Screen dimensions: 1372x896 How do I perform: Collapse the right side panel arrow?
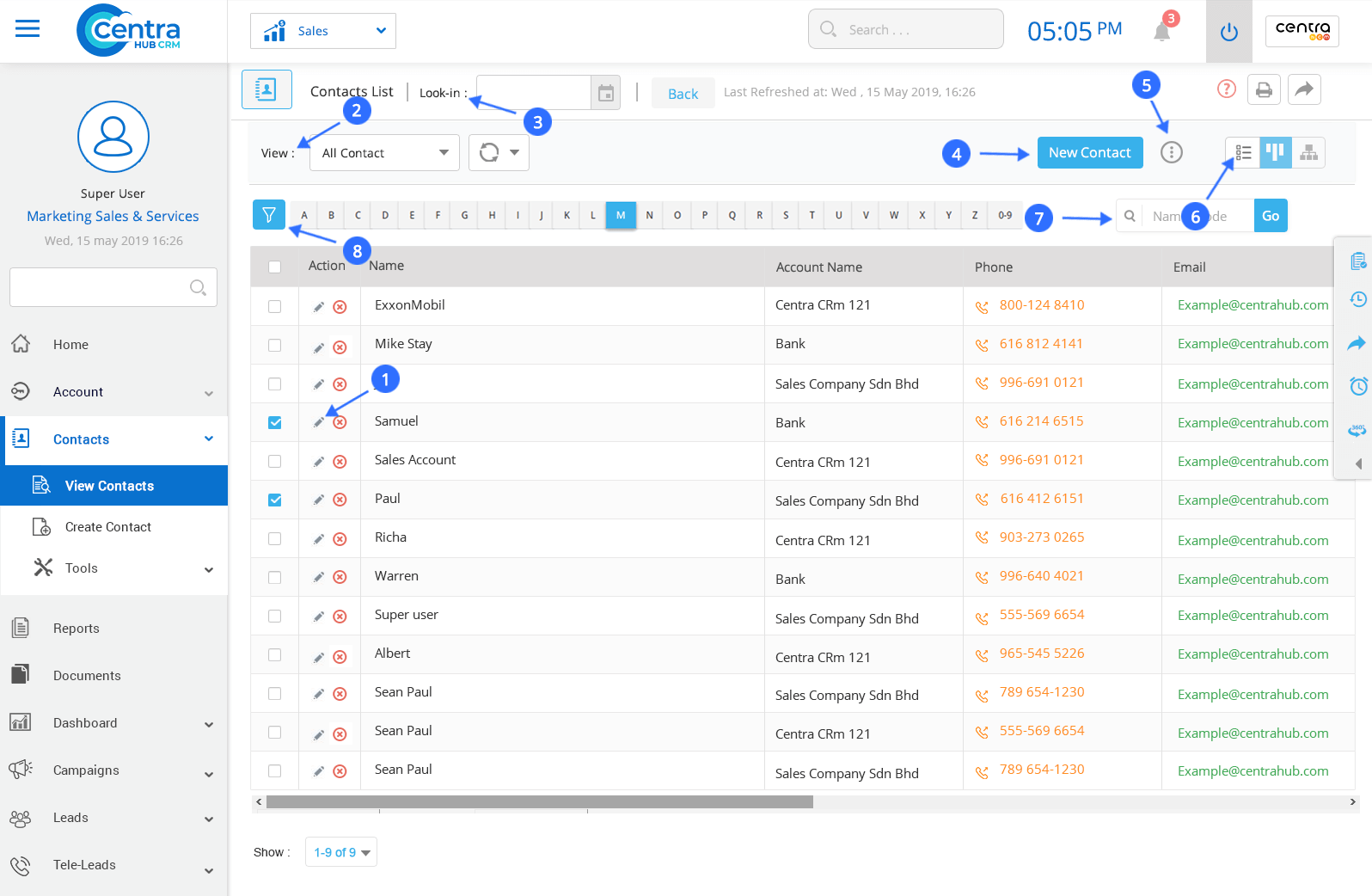1358,463
